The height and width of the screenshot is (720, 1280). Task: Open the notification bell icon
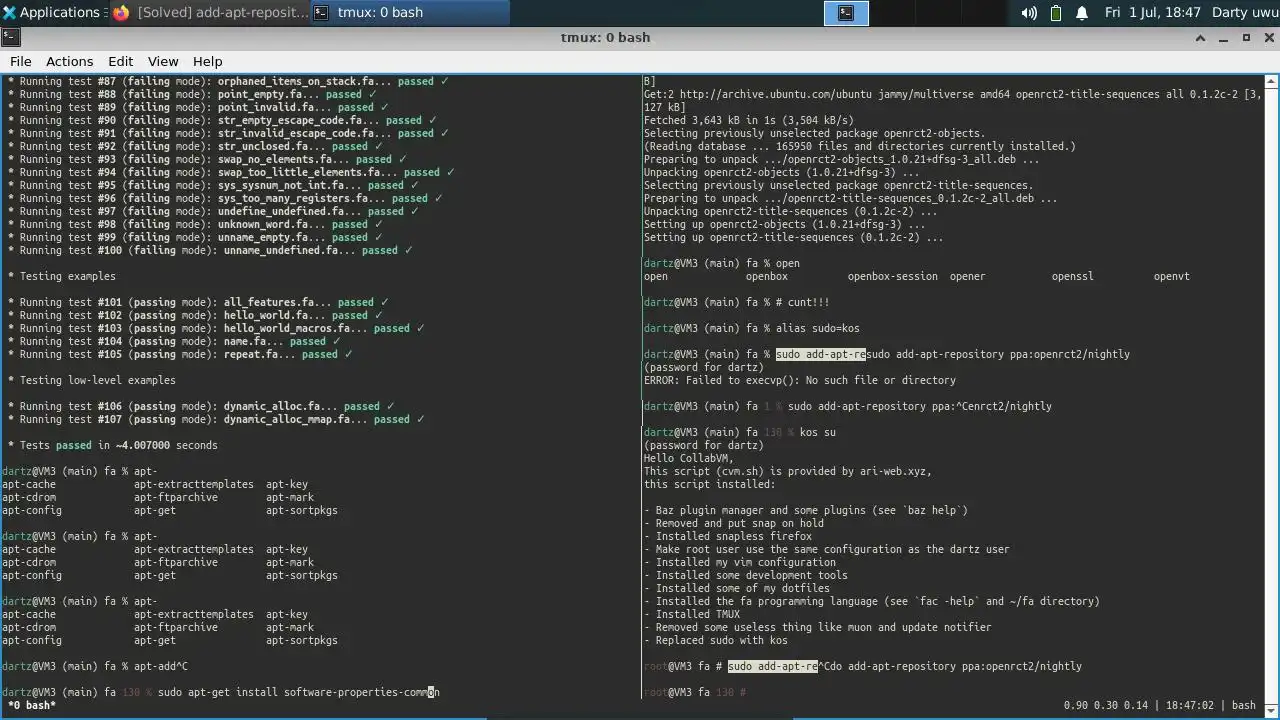point(1082,13)
